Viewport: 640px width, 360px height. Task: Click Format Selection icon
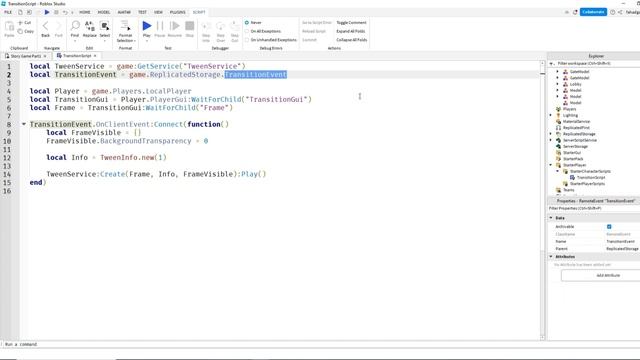pyautogui.click(x=125, y=26)
